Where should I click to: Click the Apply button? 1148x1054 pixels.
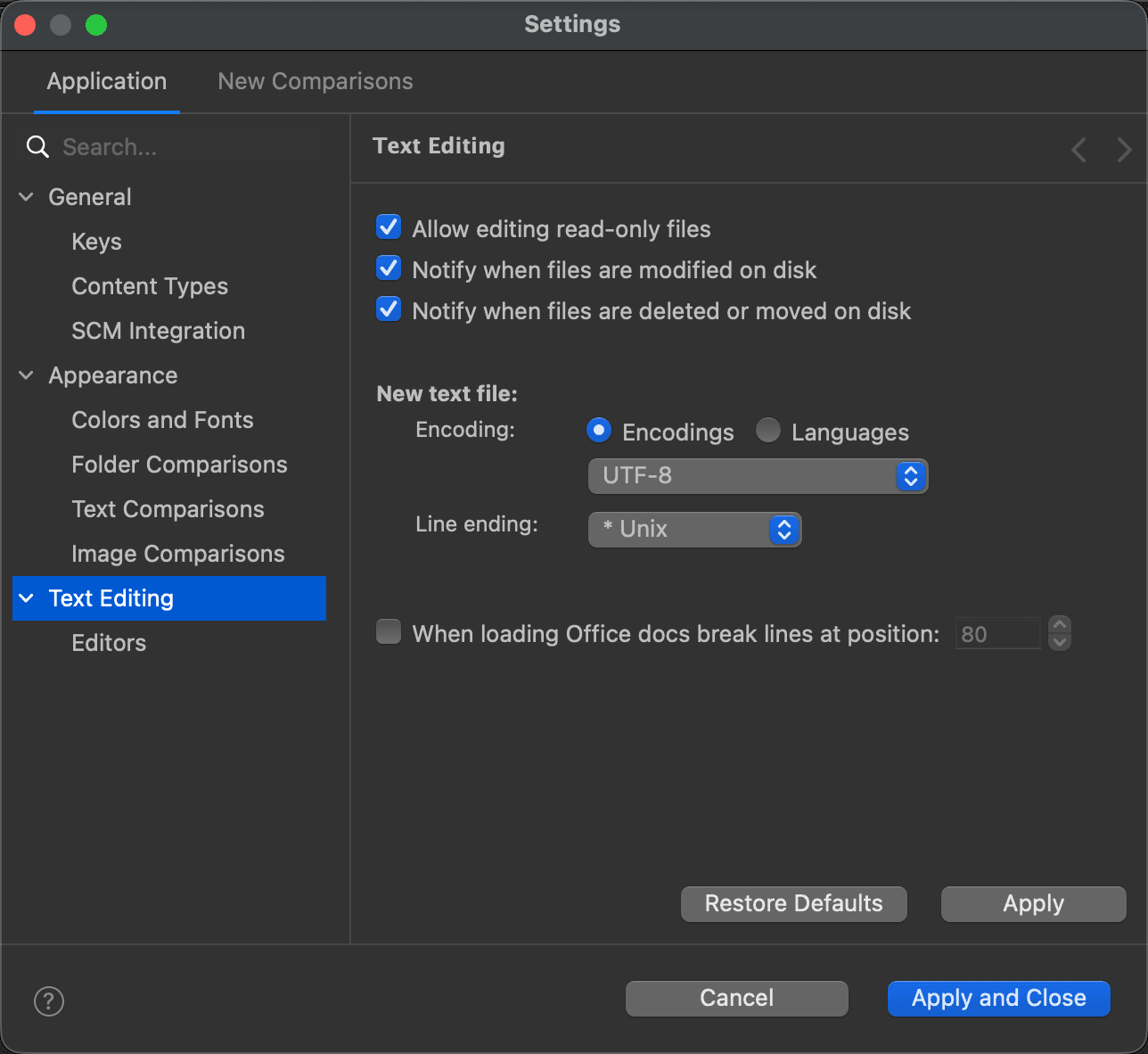click(1034, 904)
